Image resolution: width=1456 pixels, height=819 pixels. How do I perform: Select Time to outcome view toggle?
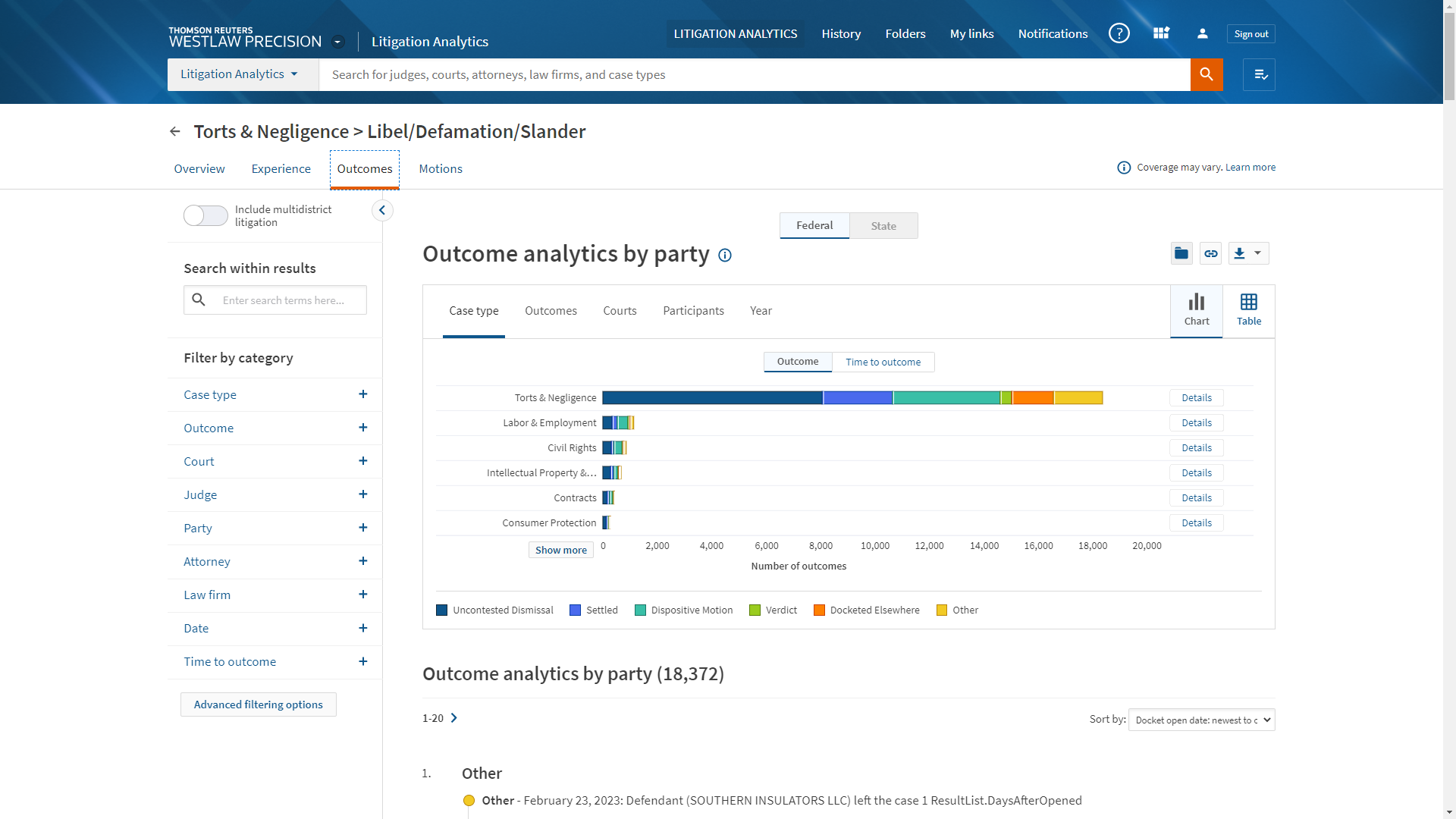coord(883,362)
